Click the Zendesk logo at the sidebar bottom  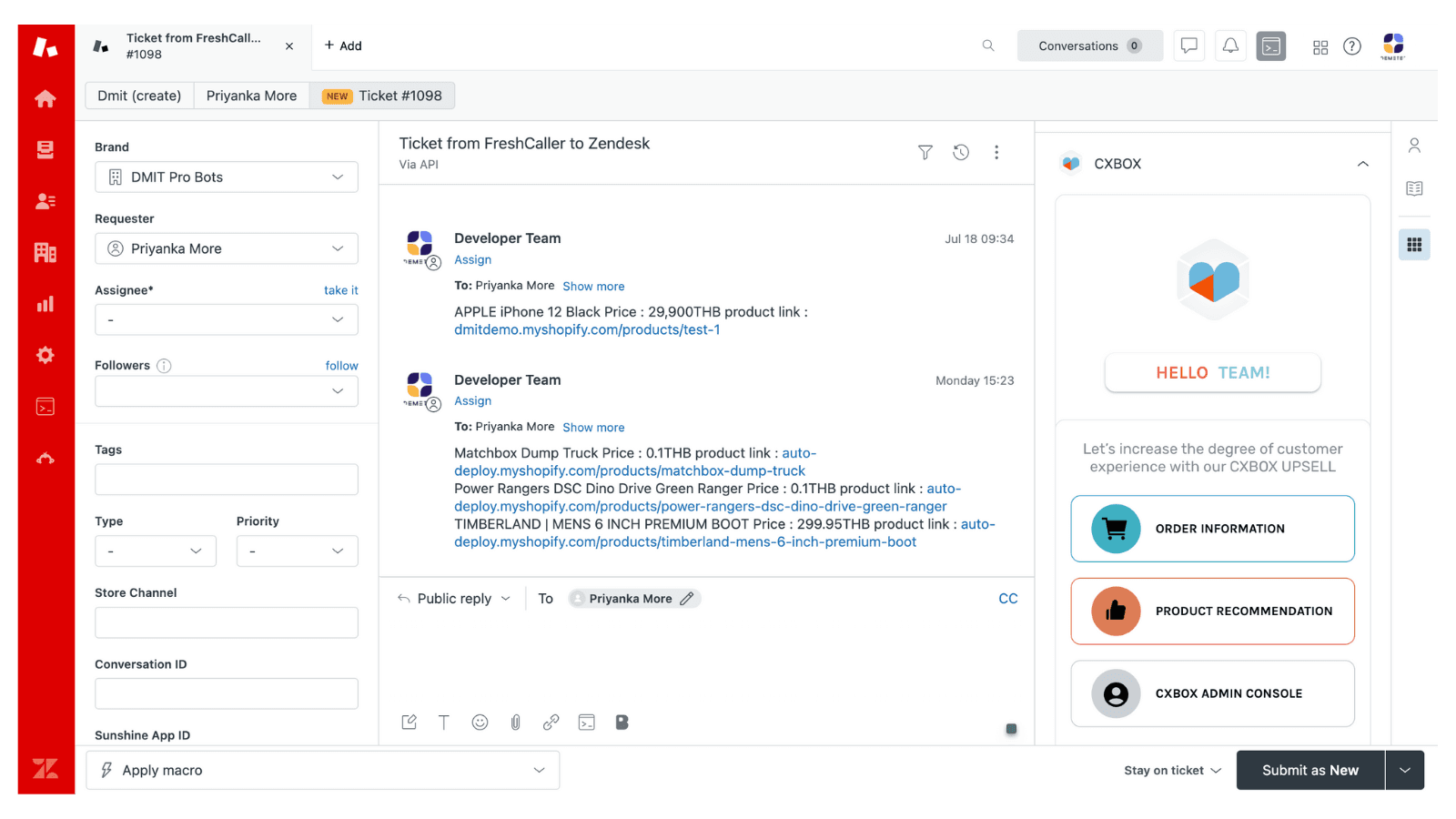click(x=45, y=769)
